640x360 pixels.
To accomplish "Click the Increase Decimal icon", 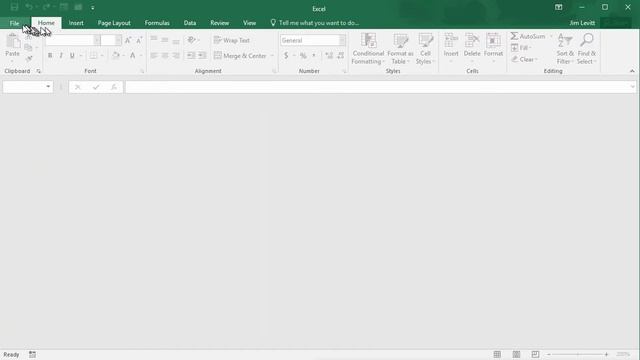I will 329,56.
